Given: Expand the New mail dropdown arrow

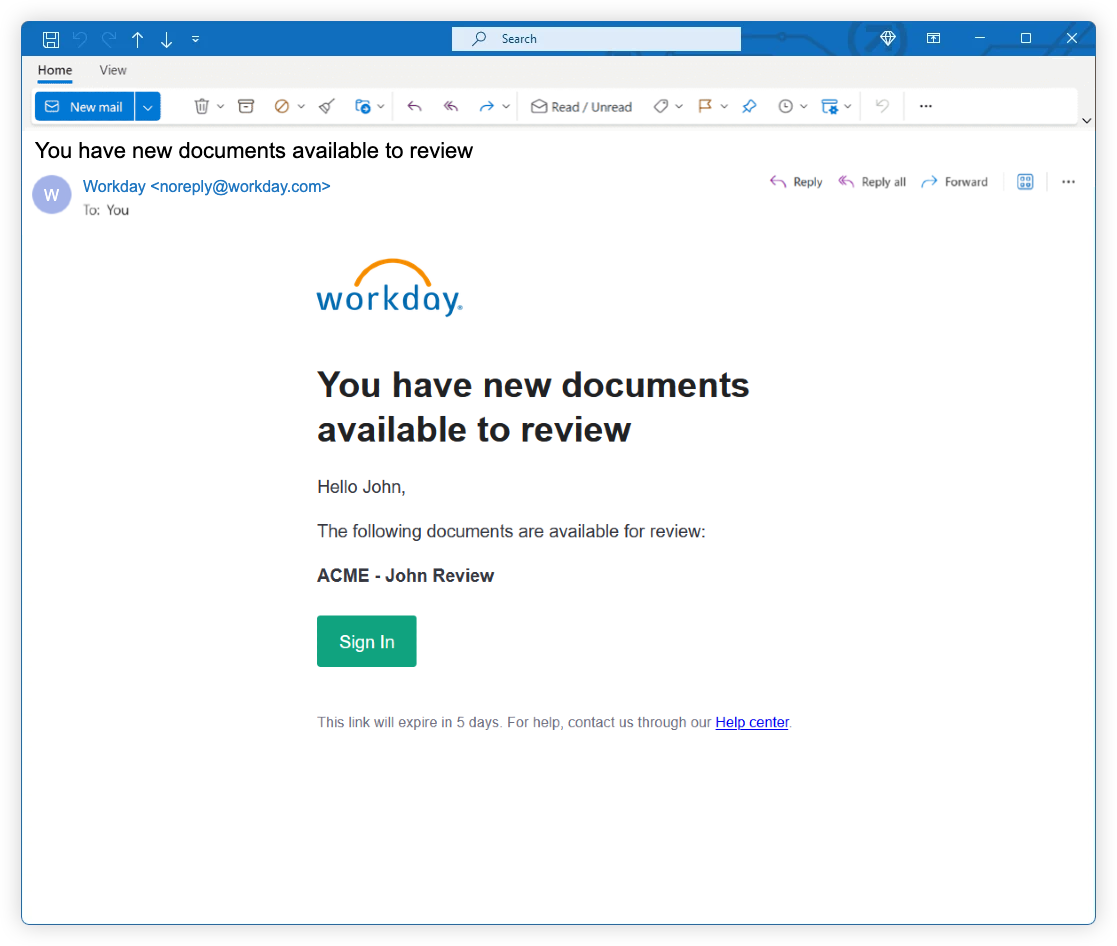Looking at the screenshot, I should 147,107.
